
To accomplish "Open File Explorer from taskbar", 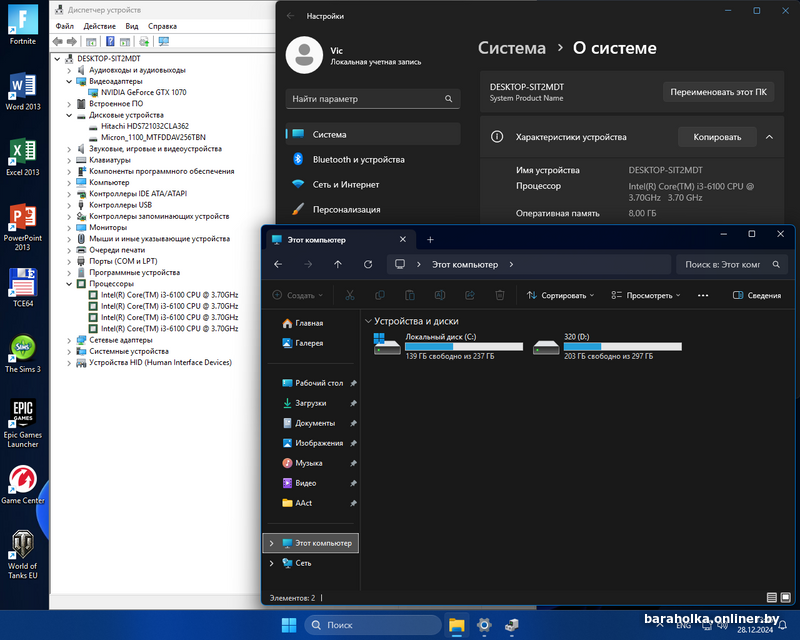I will coord(457,625).
